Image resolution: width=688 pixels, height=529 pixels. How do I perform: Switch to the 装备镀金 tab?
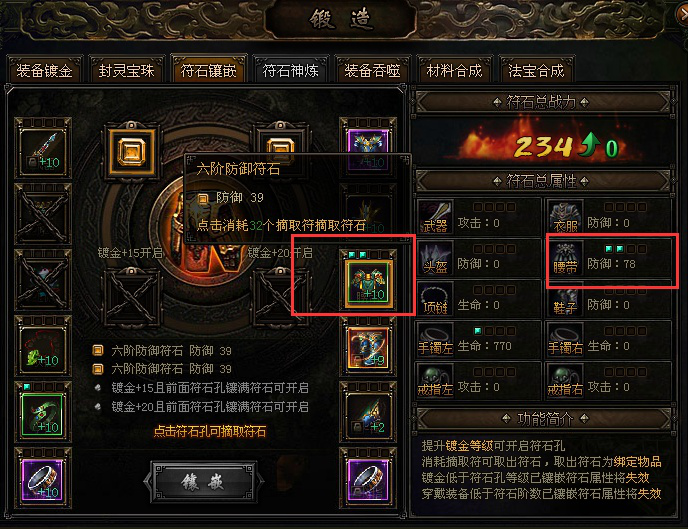click(x=44, y=70)
